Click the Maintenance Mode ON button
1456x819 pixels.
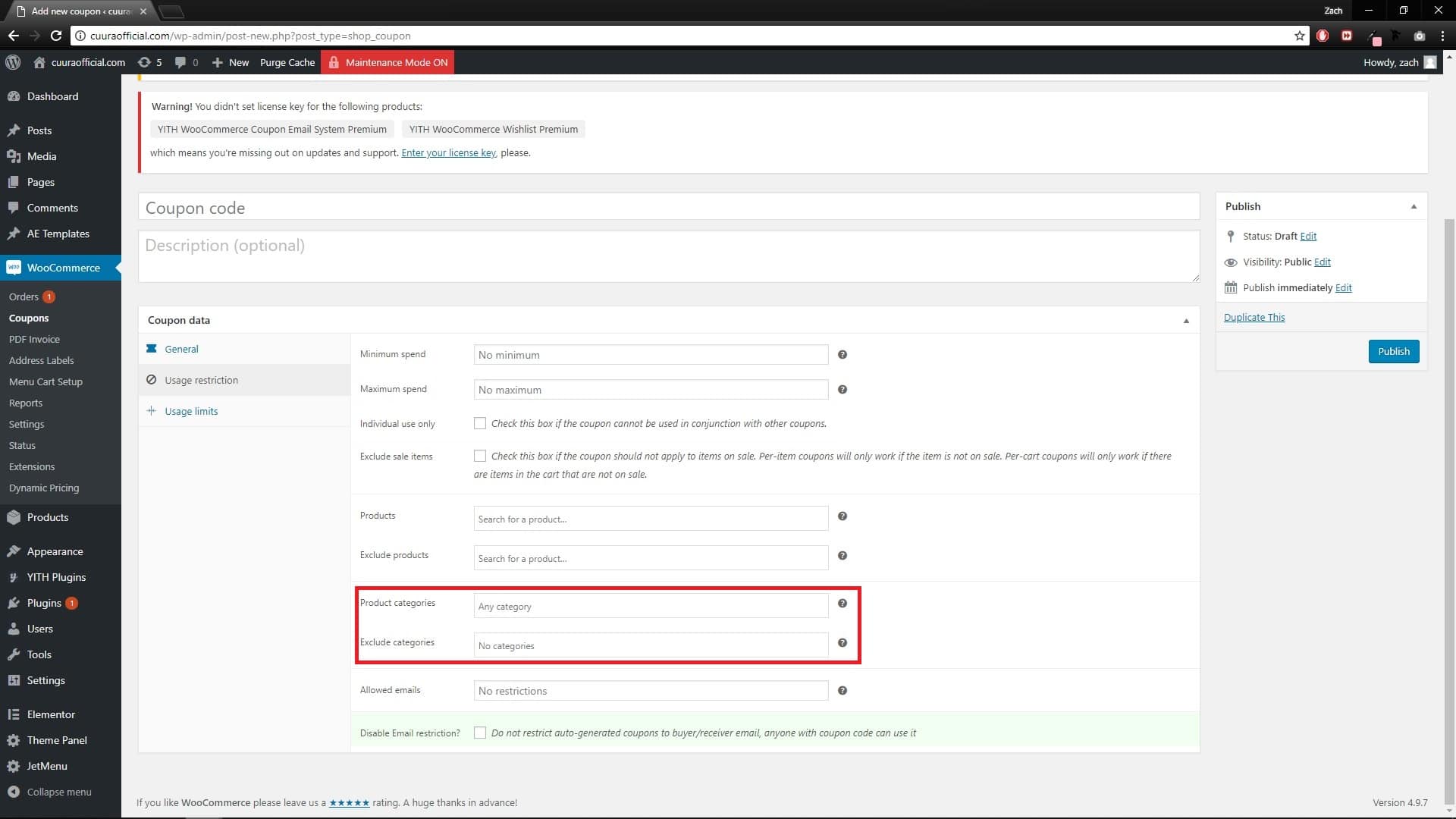coord(388,62)
